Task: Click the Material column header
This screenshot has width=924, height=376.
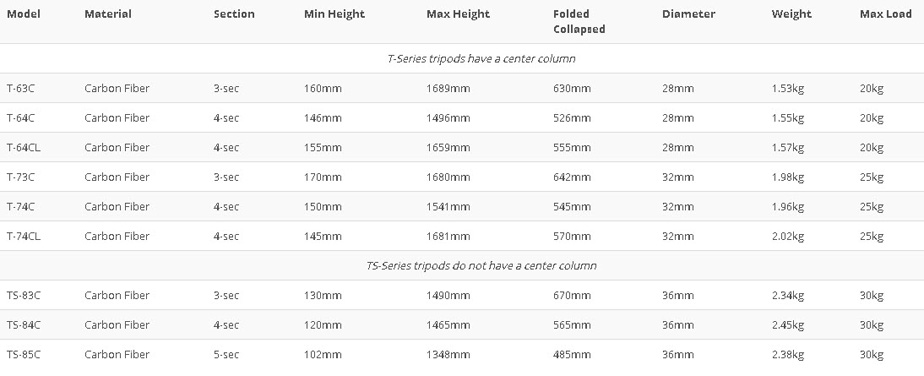Action: point(108,14)
